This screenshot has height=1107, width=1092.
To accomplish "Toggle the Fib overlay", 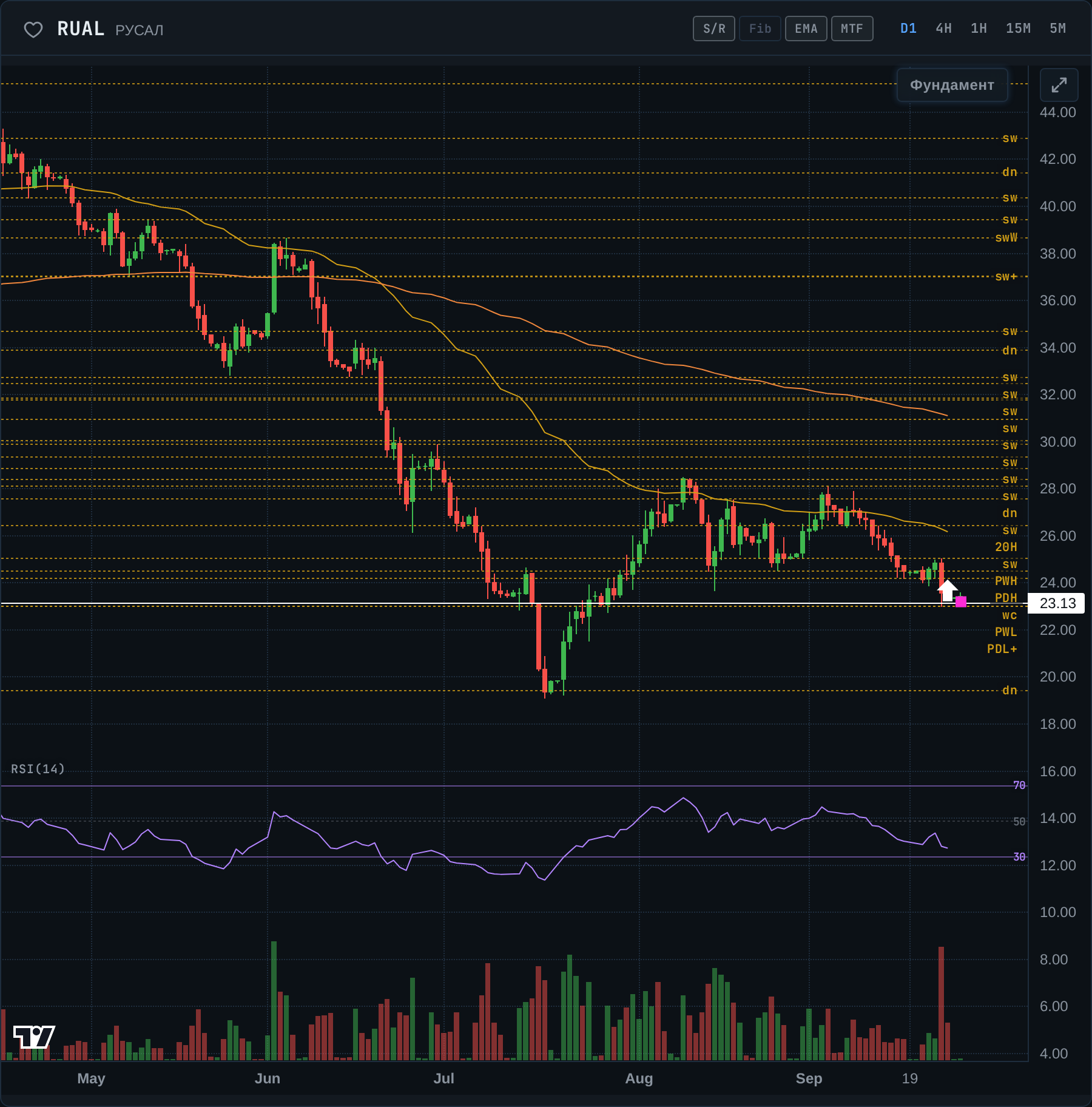I will [x=760, y=29].
